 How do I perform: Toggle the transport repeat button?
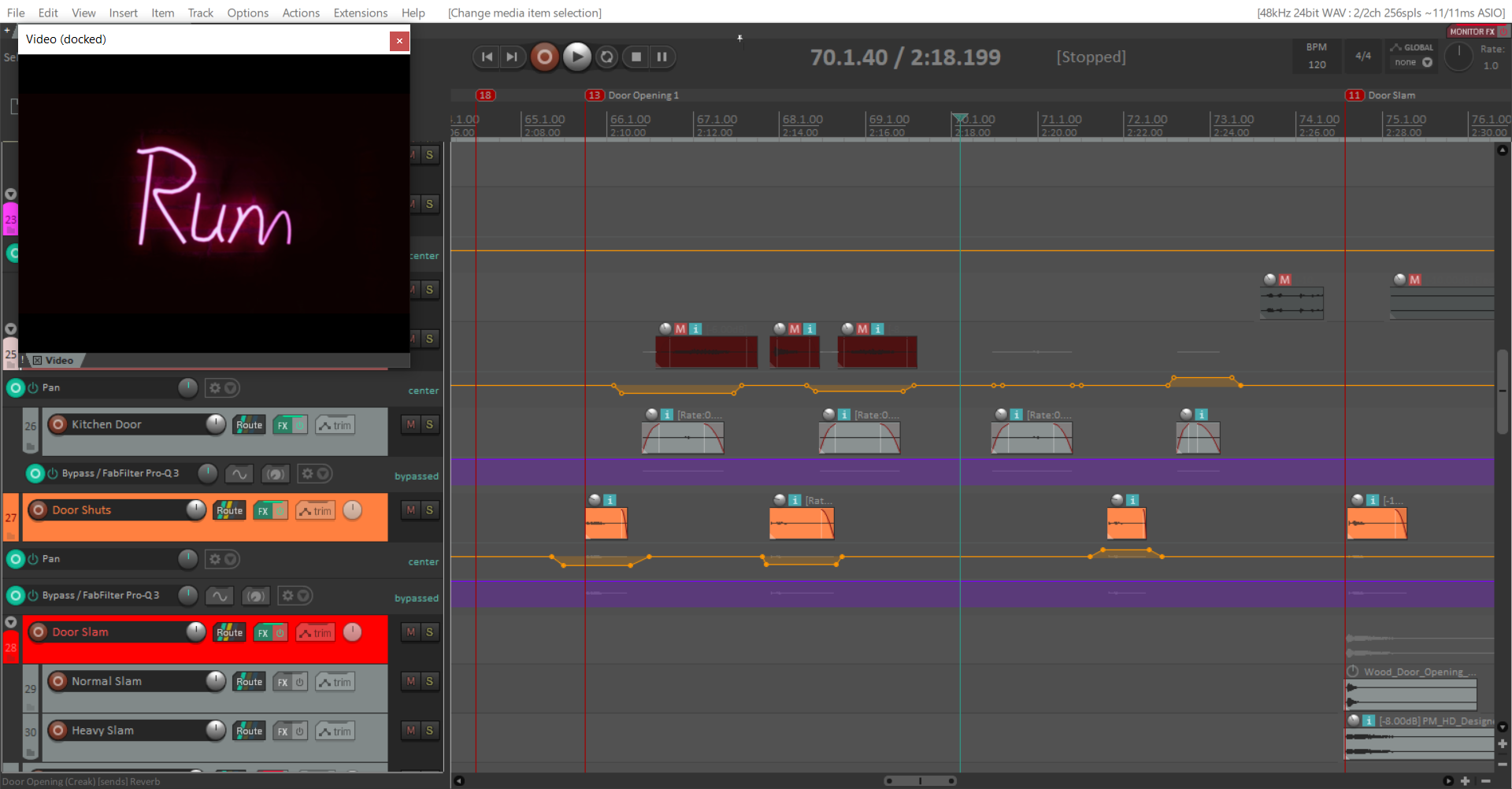(x=606, y=57)
